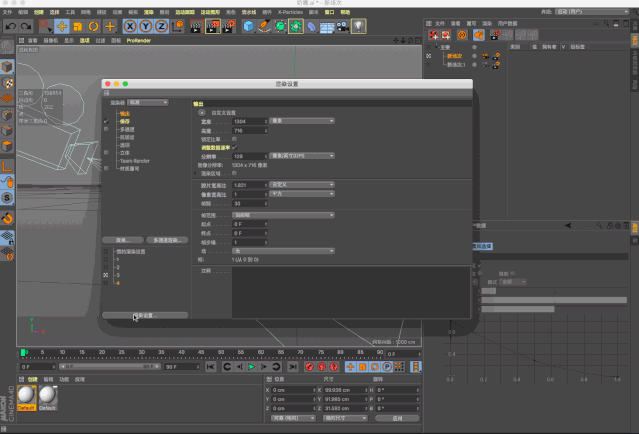Click the right button above preset list
Image resolution: width=639 pixels, height=434 pixels.
(x=167, y=240)
